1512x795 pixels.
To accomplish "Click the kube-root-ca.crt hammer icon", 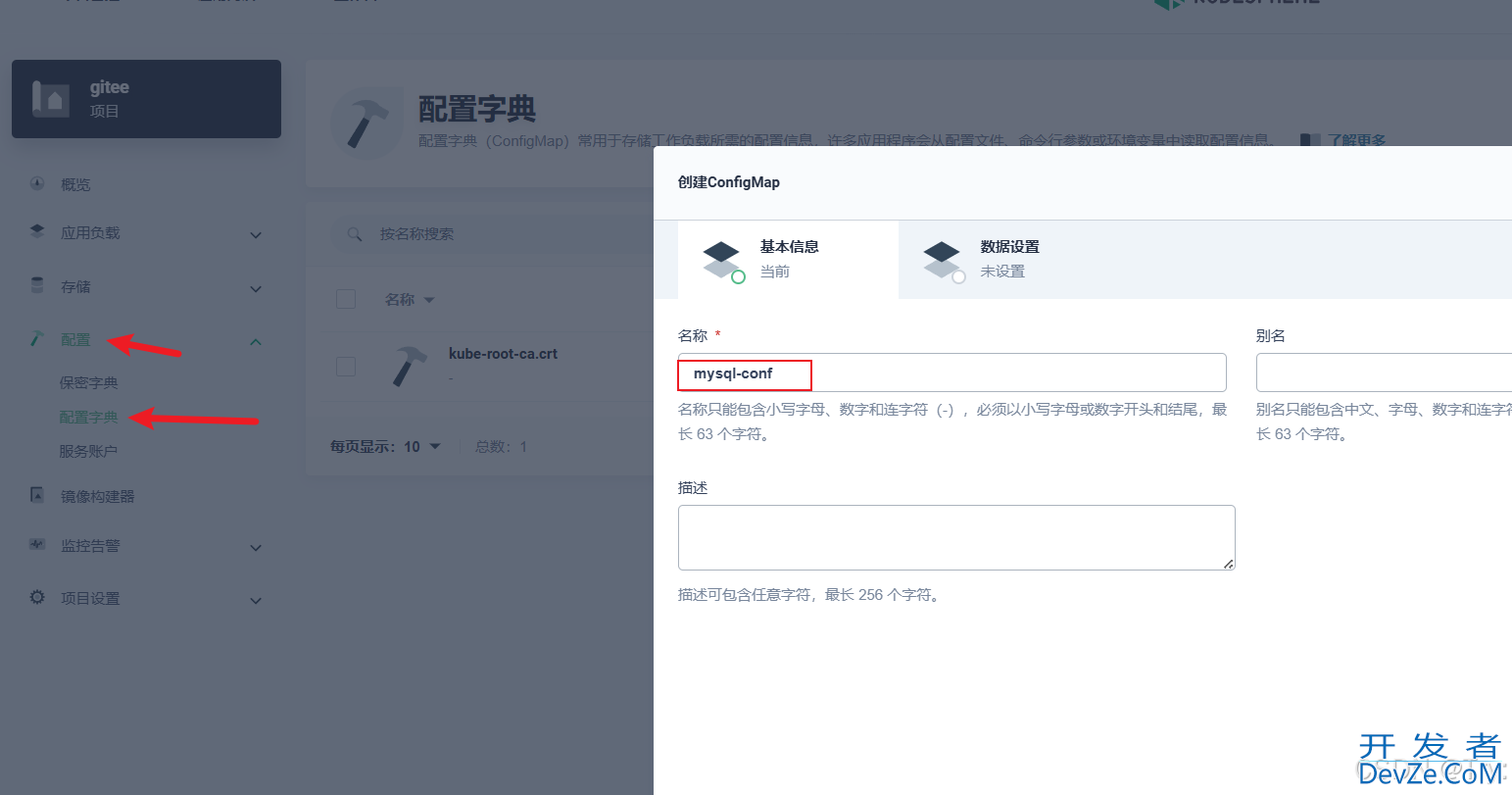I will click(409, 366).
